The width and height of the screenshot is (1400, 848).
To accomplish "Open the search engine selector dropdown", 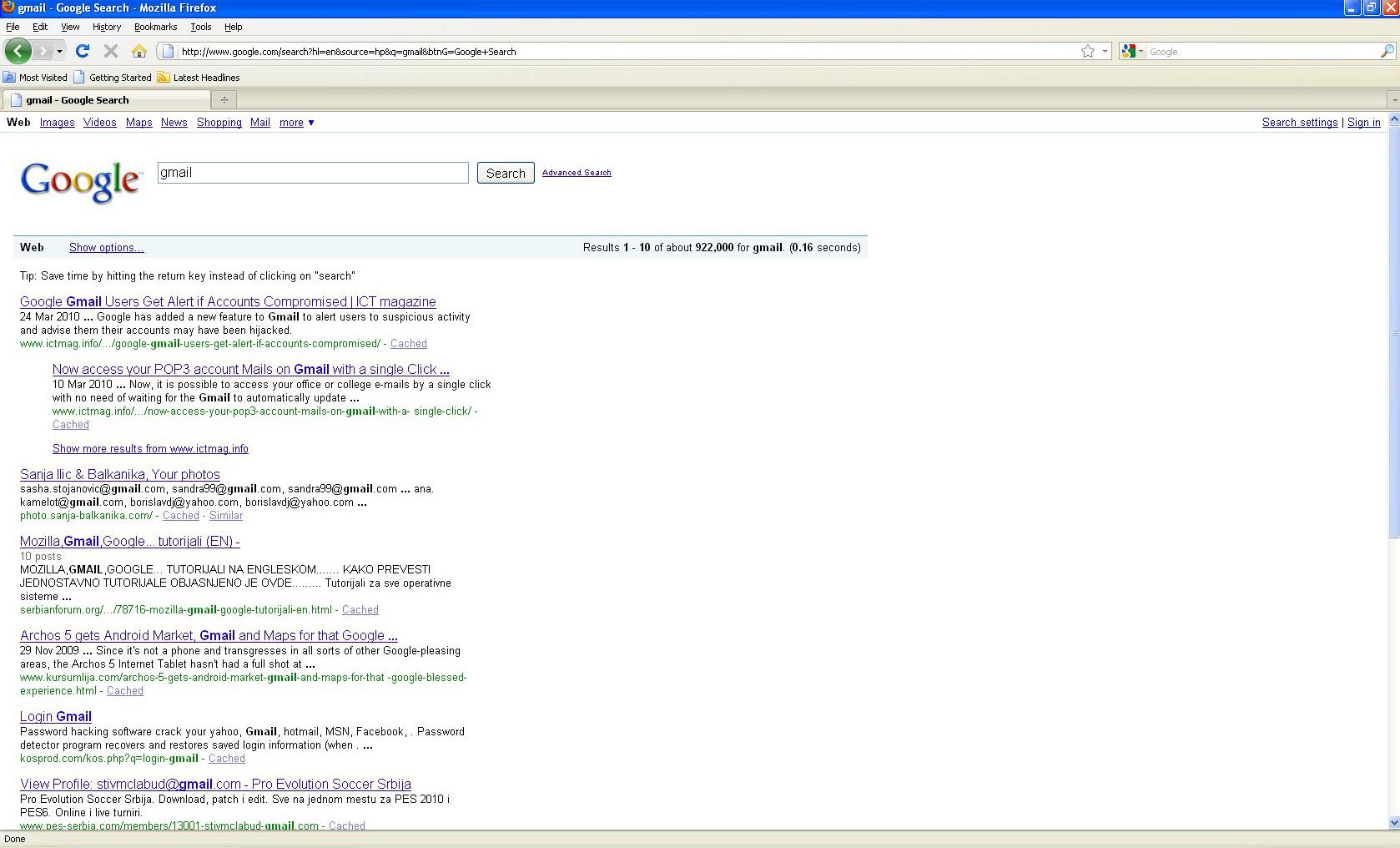I will pos(1132,51).
